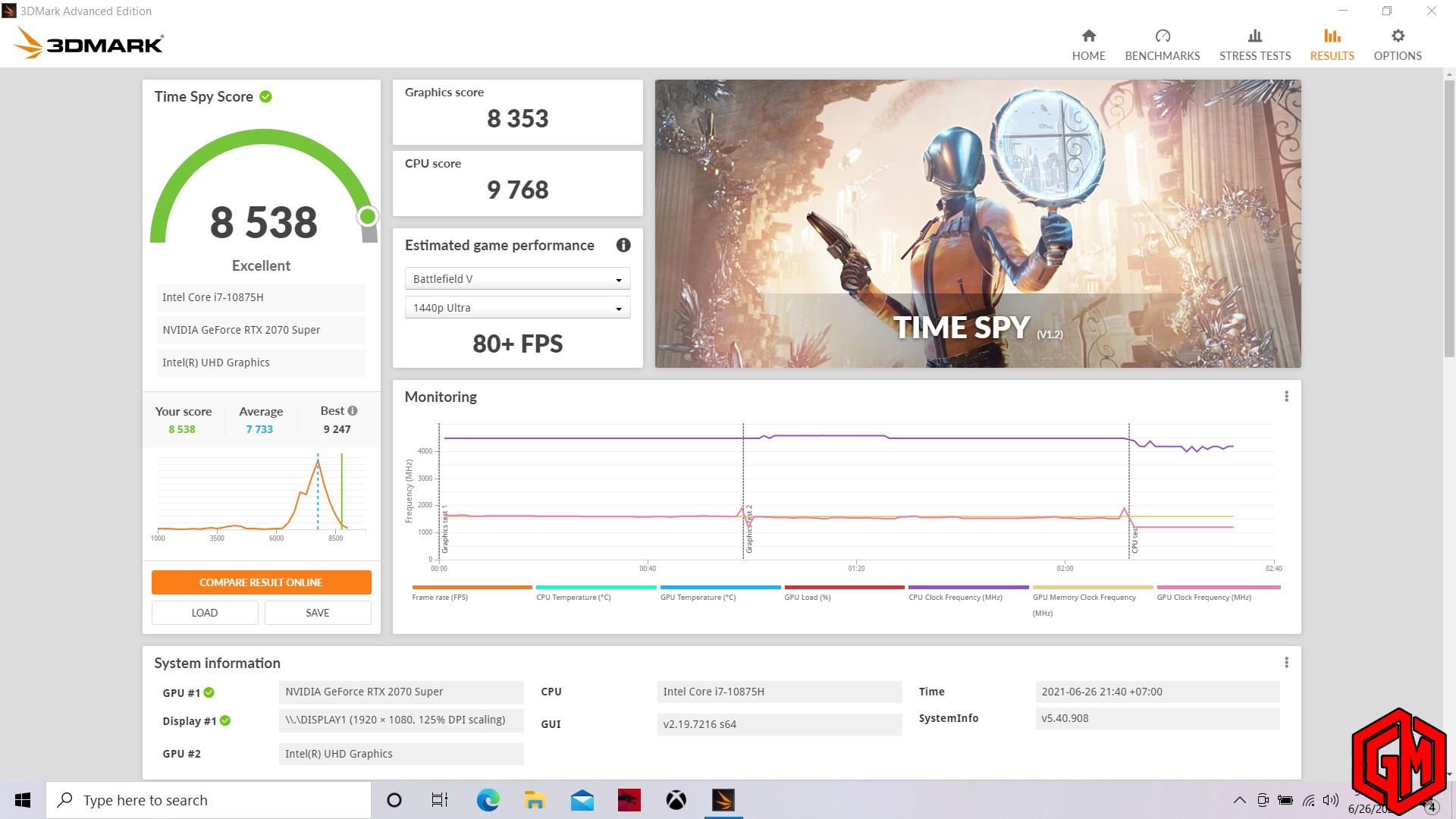
Task: Click the 3DMark logo
Action: point(89,43)
